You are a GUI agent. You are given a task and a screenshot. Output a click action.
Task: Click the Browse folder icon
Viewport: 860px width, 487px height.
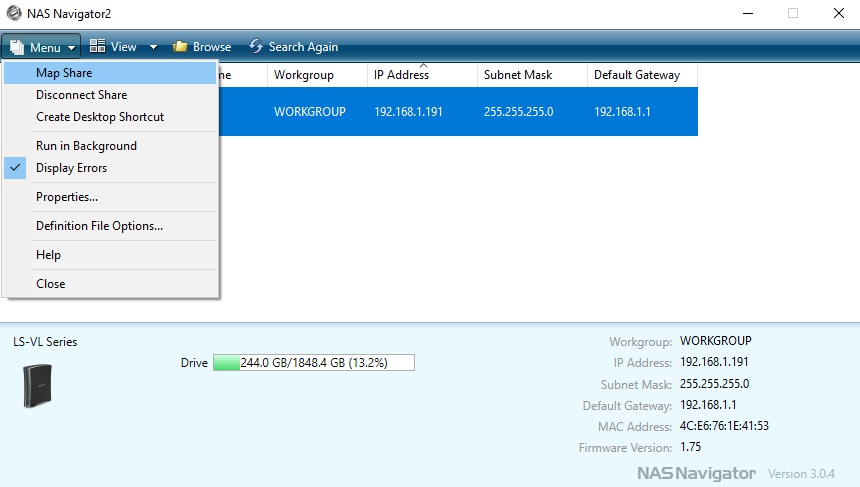(180, 47)
